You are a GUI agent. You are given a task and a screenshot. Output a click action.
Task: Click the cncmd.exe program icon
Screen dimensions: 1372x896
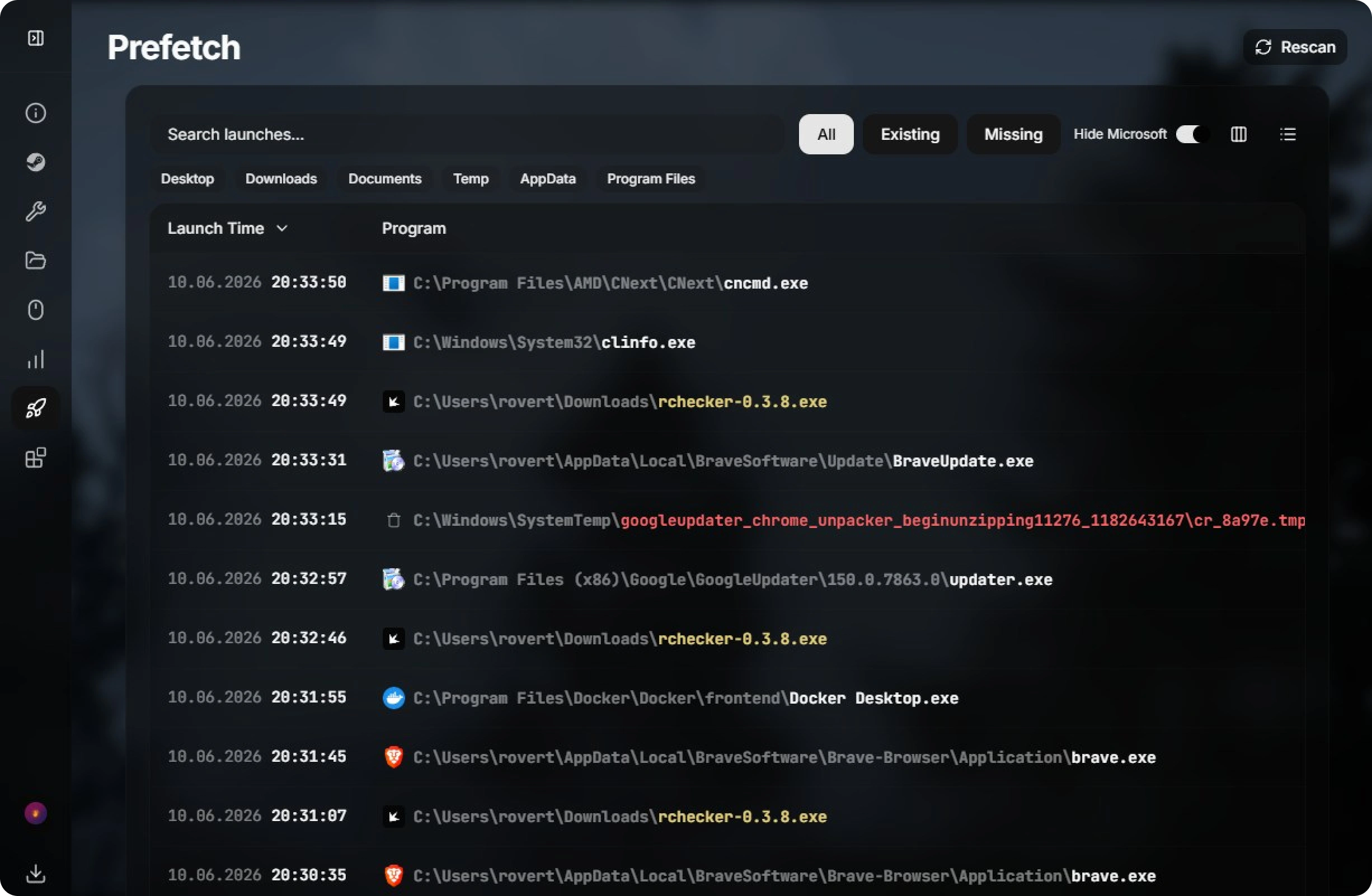coord(394,283)
